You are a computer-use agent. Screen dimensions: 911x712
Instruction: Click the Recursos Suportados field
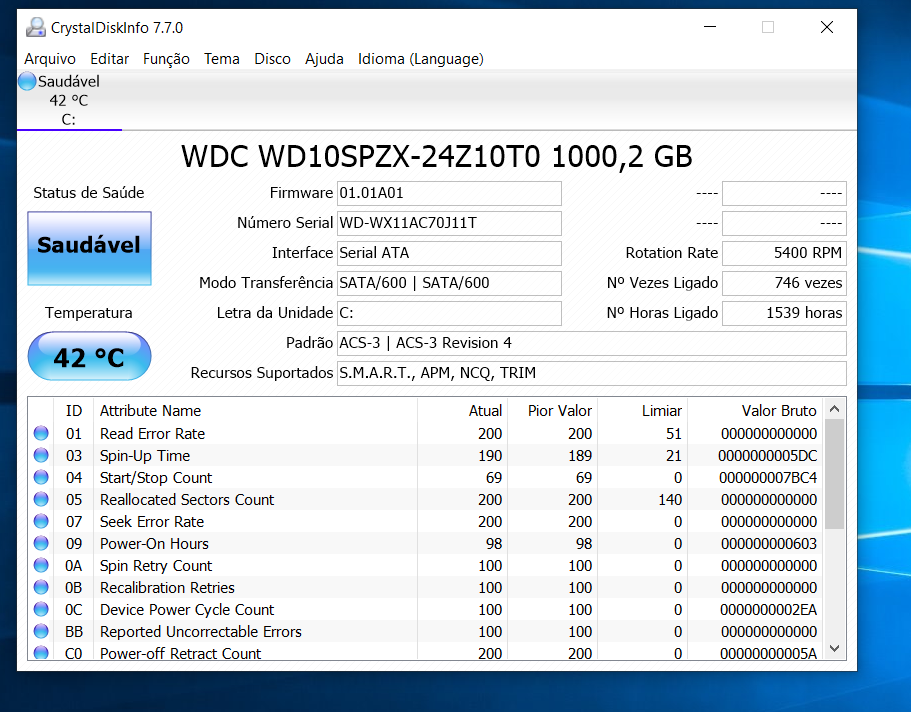[591, 373]
